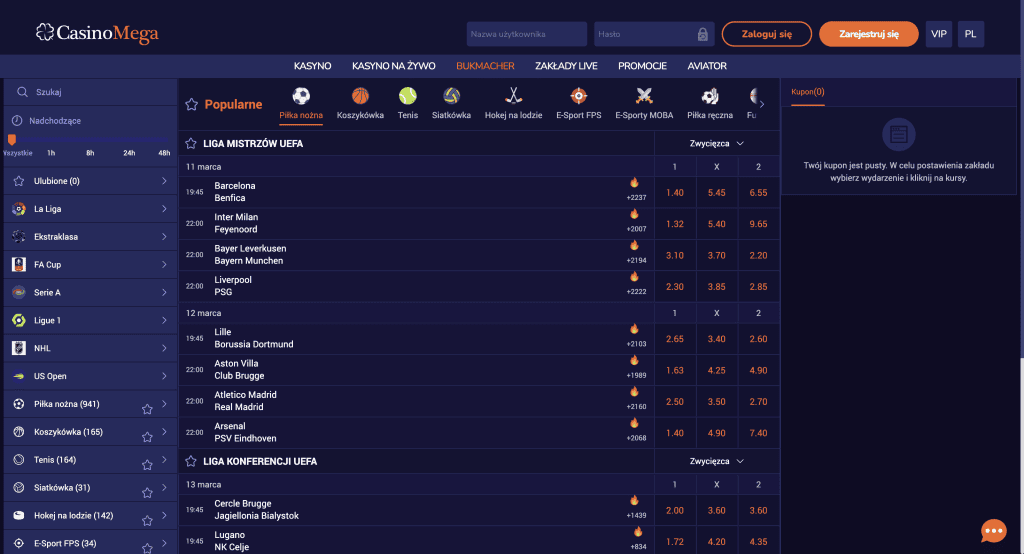
Task: Toggle favorite star for Liga Konferencji UEFA
Action: 191,461
